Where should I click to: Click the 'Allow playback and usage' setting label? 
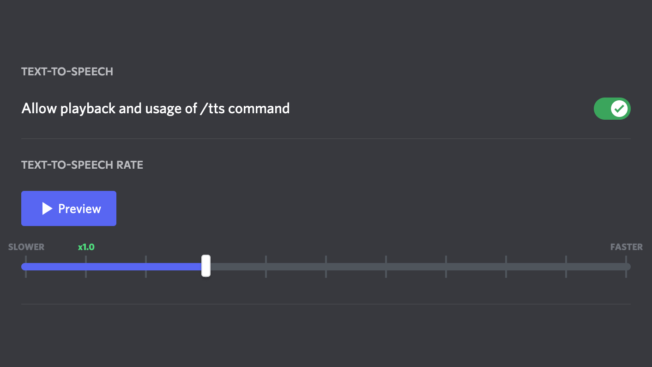156,108
